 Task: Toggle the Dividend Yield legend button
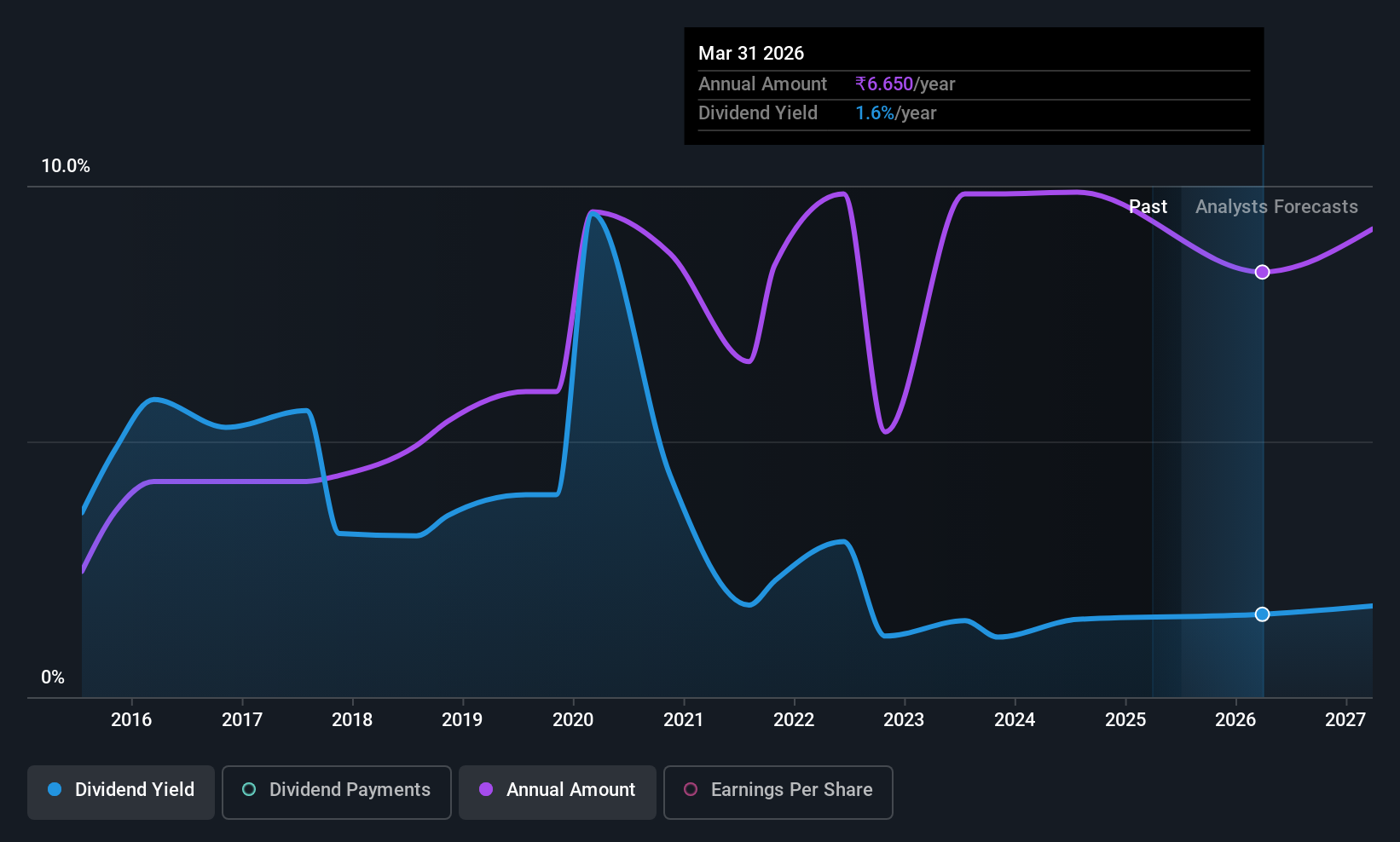tap(121, 793)
